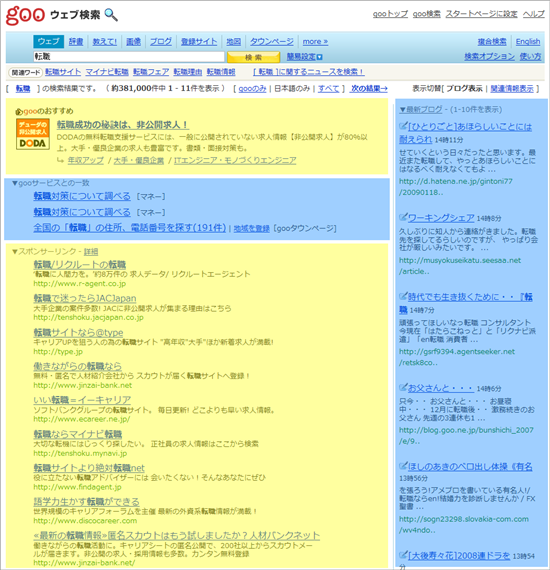Click ITエンジニア・モノづくりエンジニア sublink
Screen dimensions: 550x570
[x=235, y=160]
